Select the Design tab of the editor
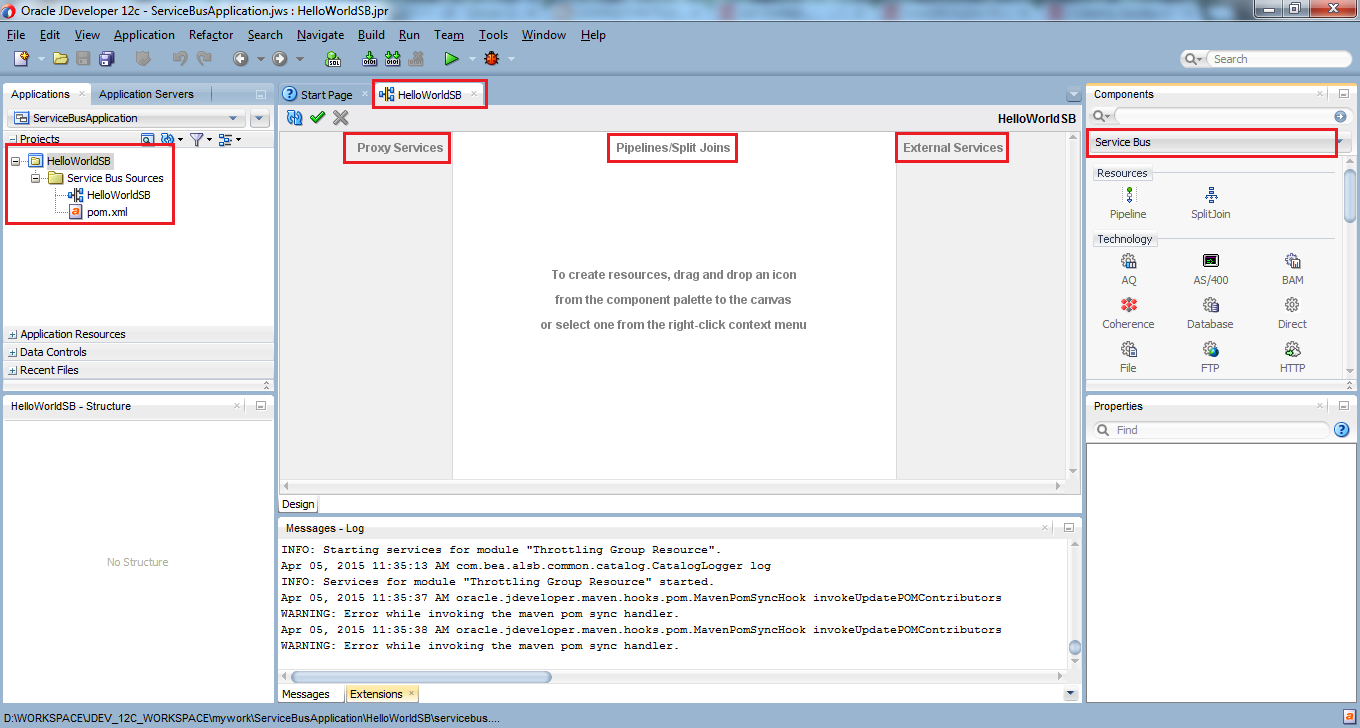 pyautogui.click(x=298, y=504)
